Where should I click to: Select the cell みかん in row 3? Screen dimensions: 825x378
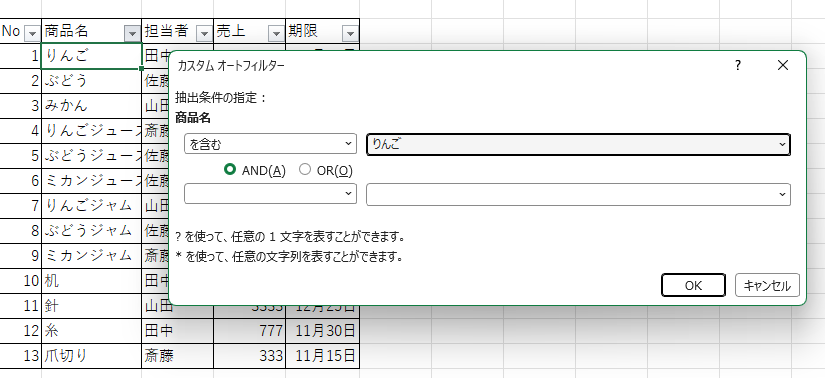(91, 106)
